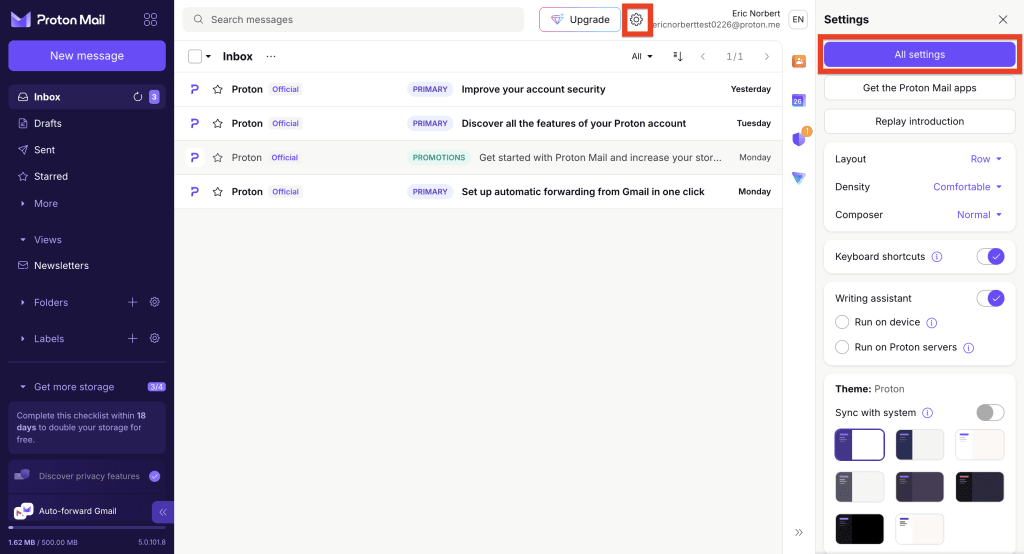Show Keyboard shortcuts info icon

click(x=936, y=257)
